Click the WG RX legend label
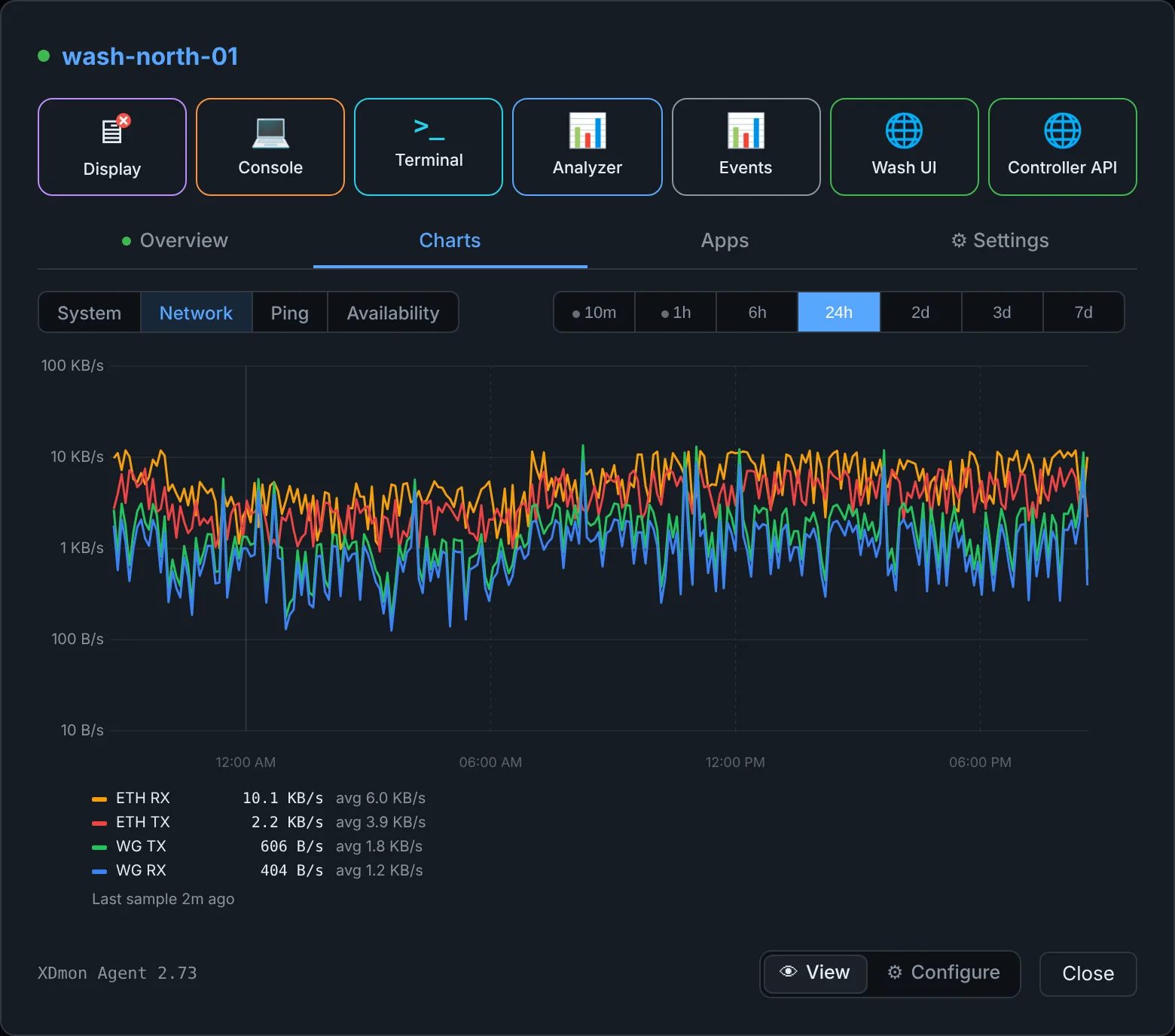 141,870
